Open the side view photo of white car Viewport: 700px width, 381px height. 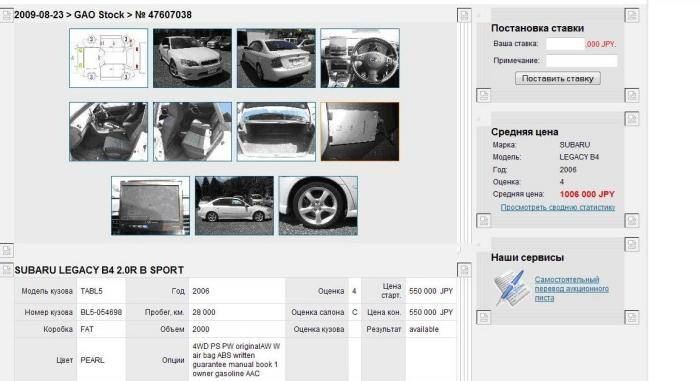(x=234, y=206)
